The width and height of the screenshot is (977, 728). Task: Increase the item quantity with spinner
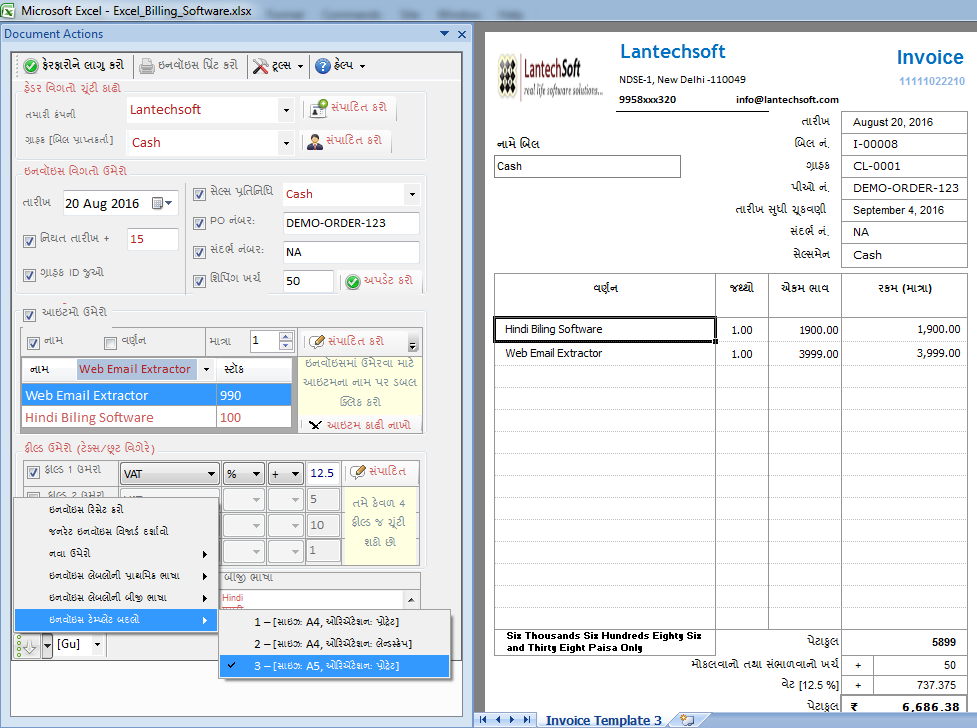[285, 337]
